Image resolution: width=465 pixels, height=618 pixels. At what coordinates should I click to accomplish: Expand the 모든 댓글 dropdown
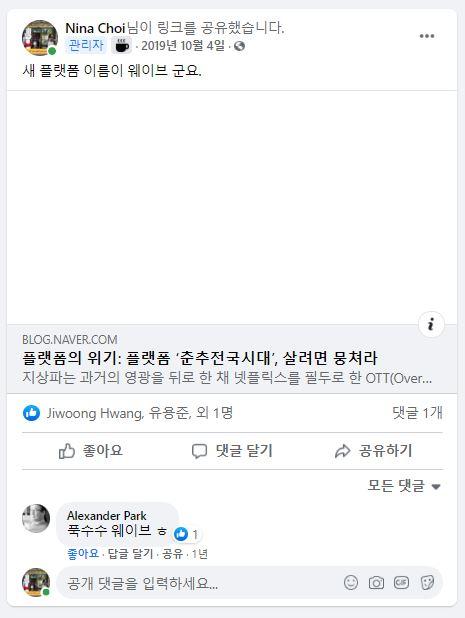[404, 486]
